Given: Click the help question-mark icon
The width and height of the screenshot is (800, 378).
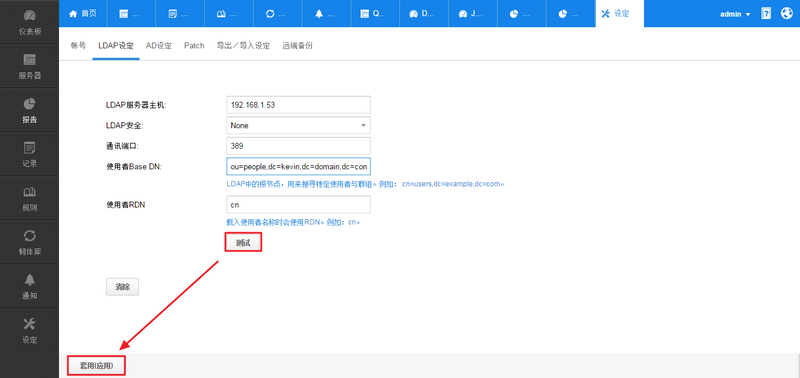Looking at the screenshot, I should pyautogui.click(x=766, y=14).
